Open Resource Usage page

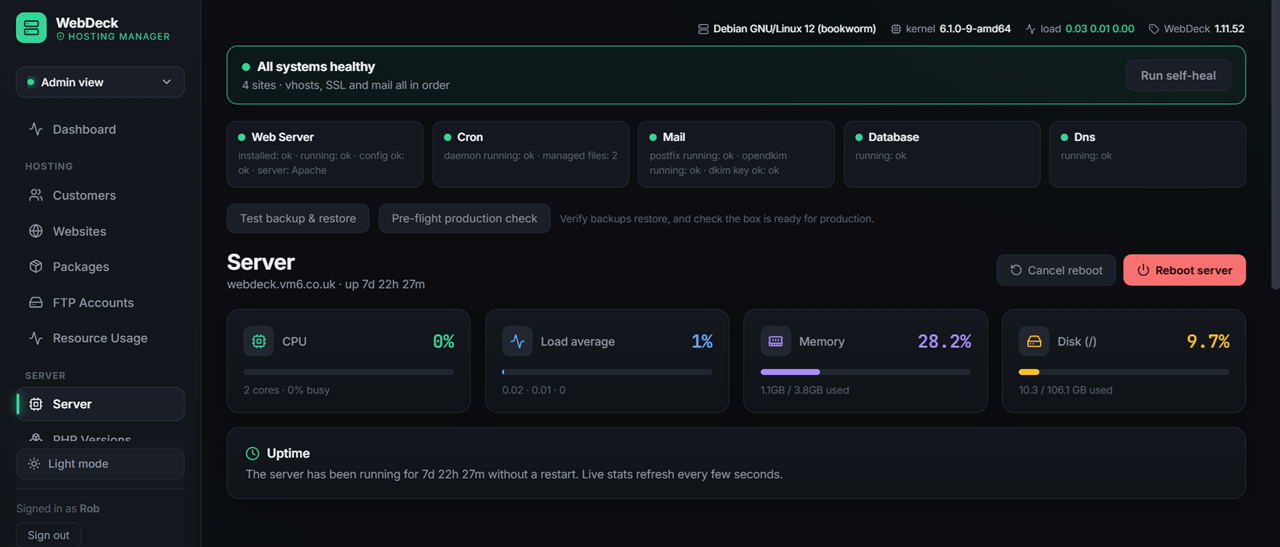(100, 338)
